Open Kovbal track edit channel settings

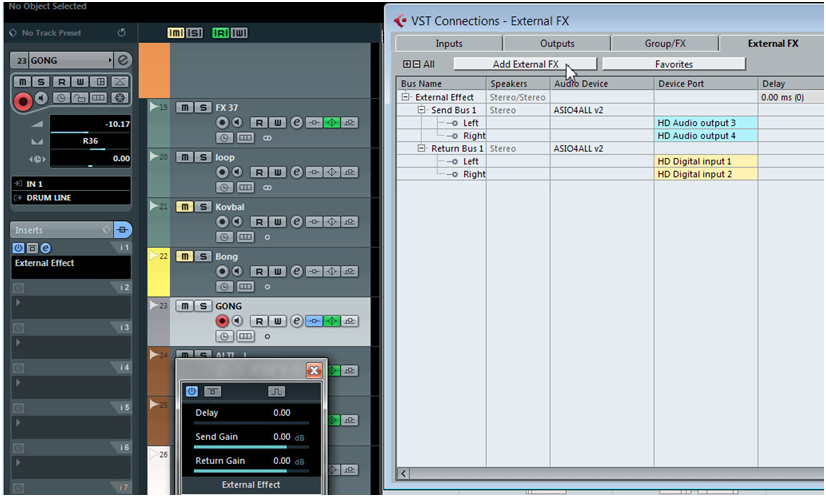[x=297, y=222]
